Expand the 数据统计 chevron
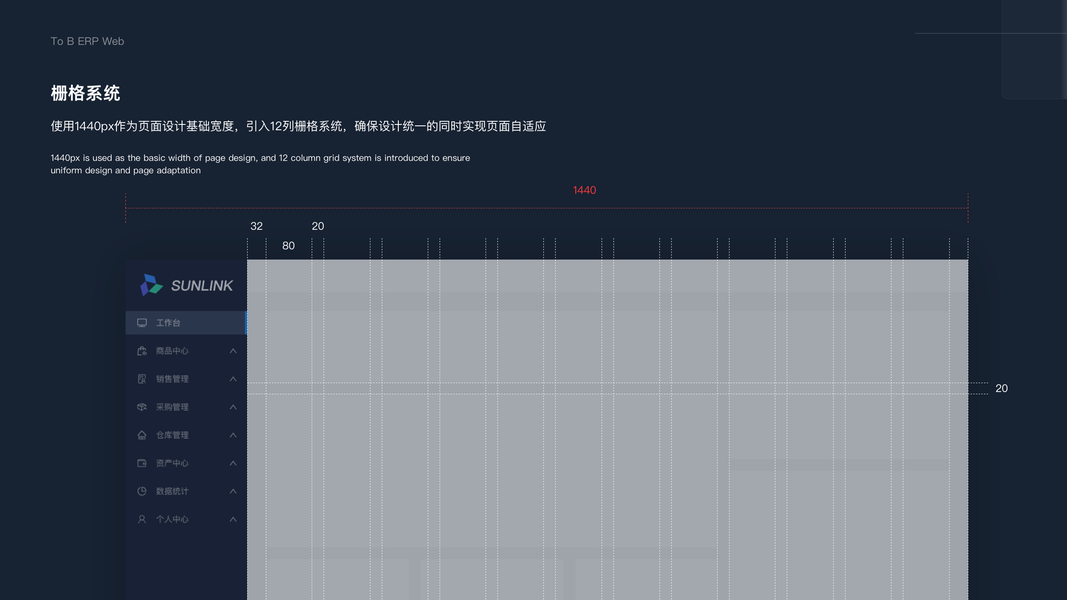The width and height of the screenshot is (1067, 600). coord(233,491)
